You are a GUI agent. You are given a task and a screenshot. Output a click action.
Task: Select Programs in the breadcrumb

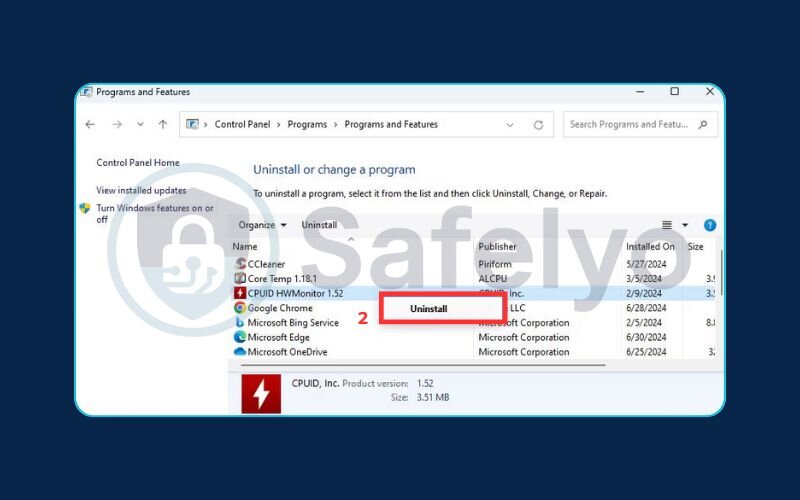(307, 124)
